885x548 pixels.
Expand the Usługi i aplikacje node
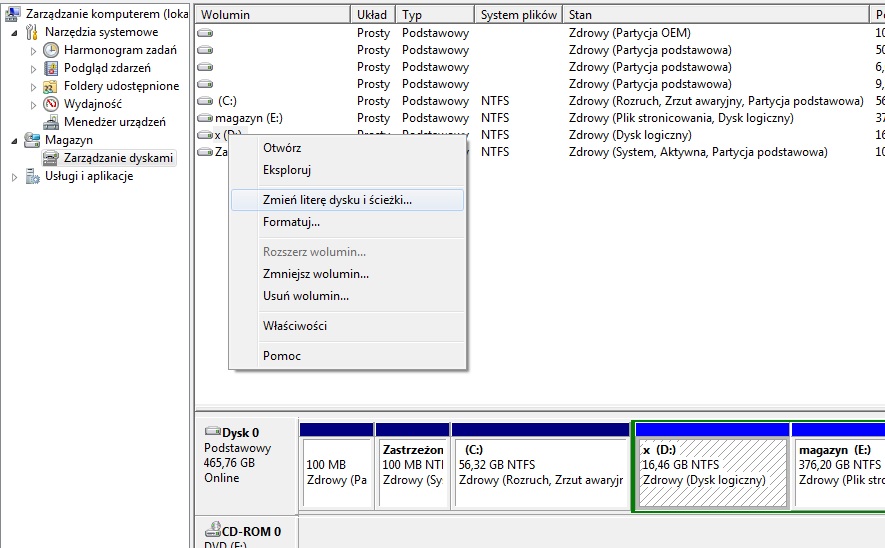[15, 177]
